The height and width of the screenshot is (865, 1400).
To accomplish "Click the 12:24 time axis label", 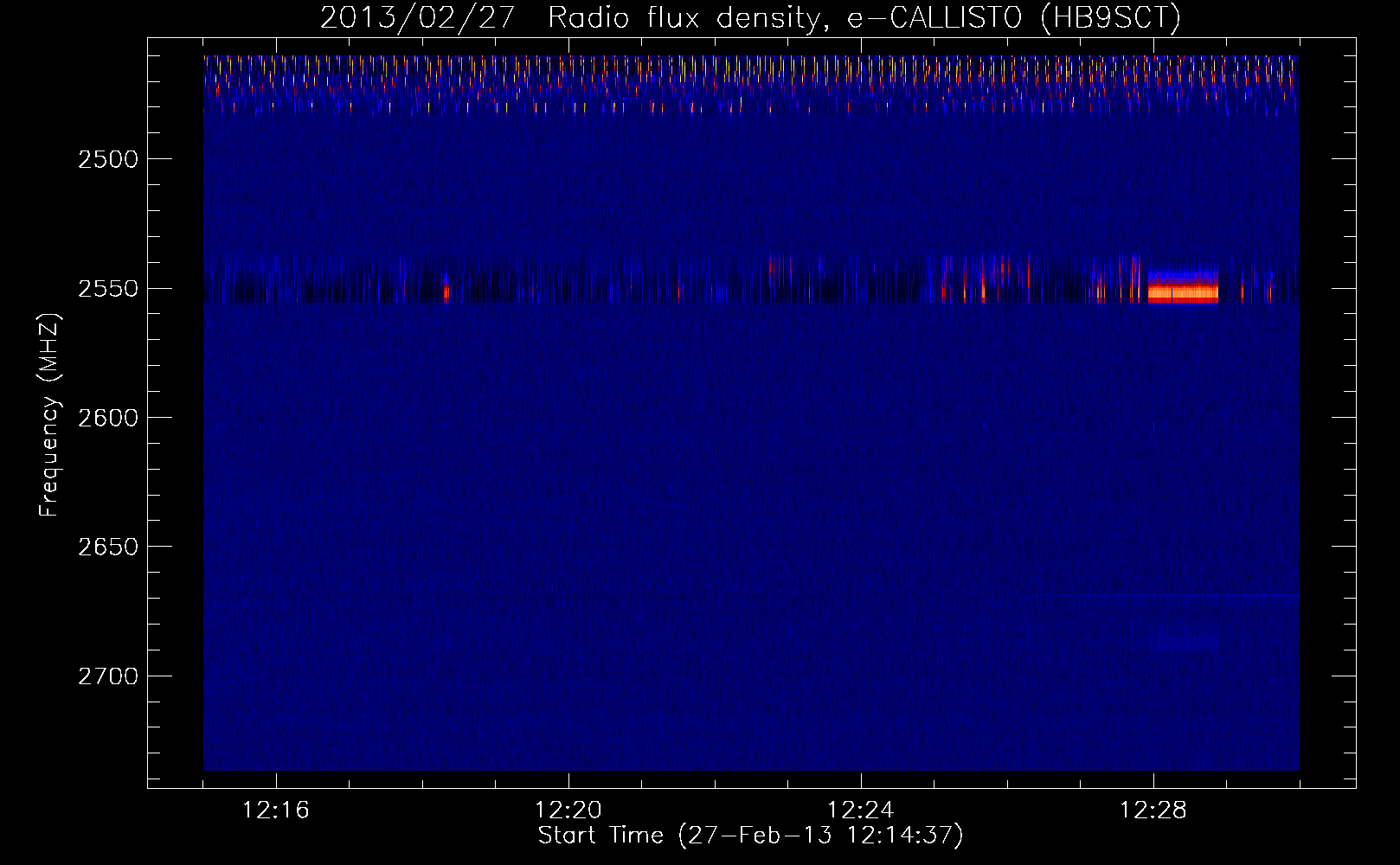I will 861,811.
